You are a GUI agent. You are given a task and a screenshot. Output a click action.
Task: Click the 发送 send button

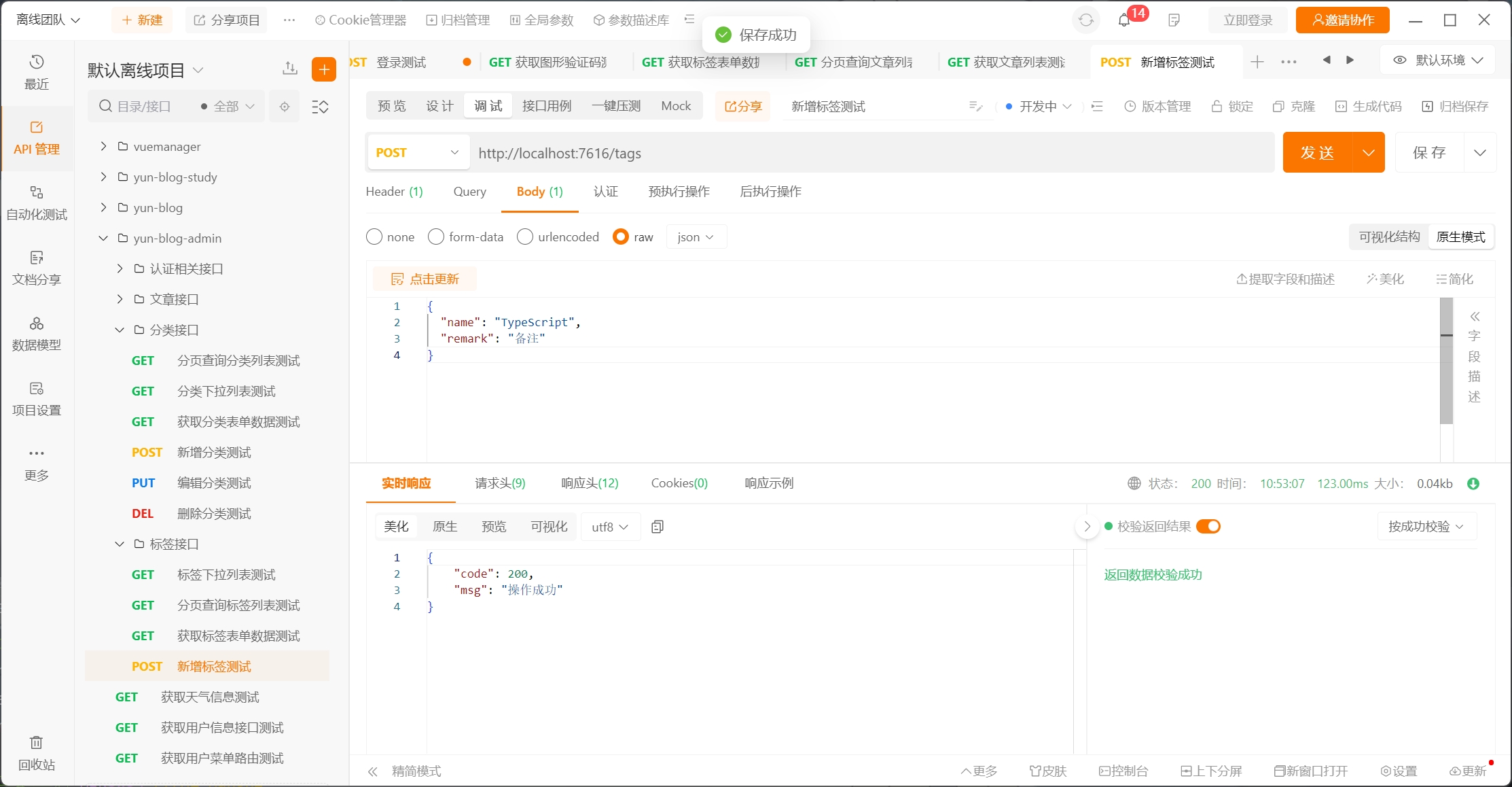(x=1317, y=153)
